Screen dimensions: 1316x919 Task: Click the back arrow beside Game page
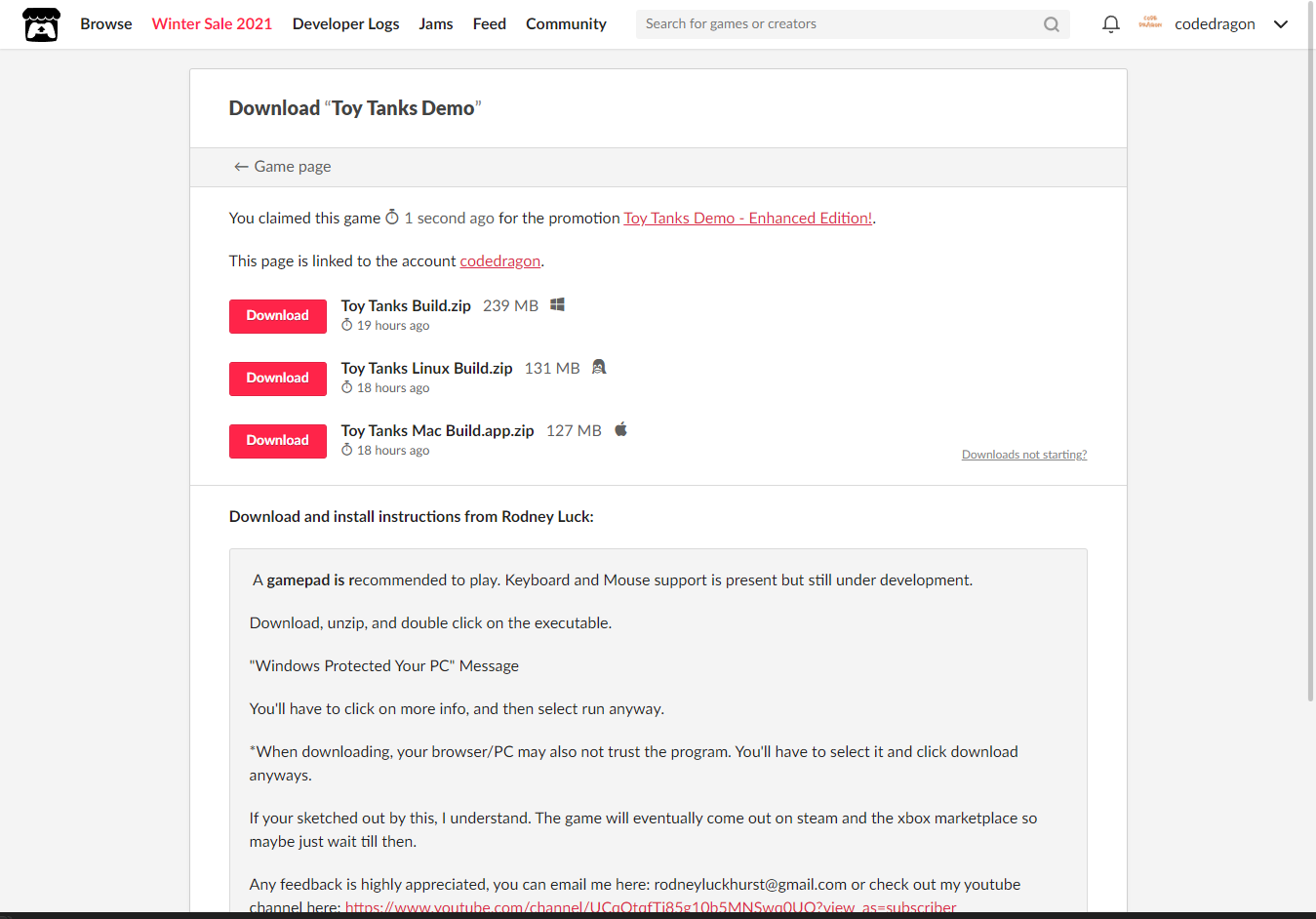click(241, 167)
